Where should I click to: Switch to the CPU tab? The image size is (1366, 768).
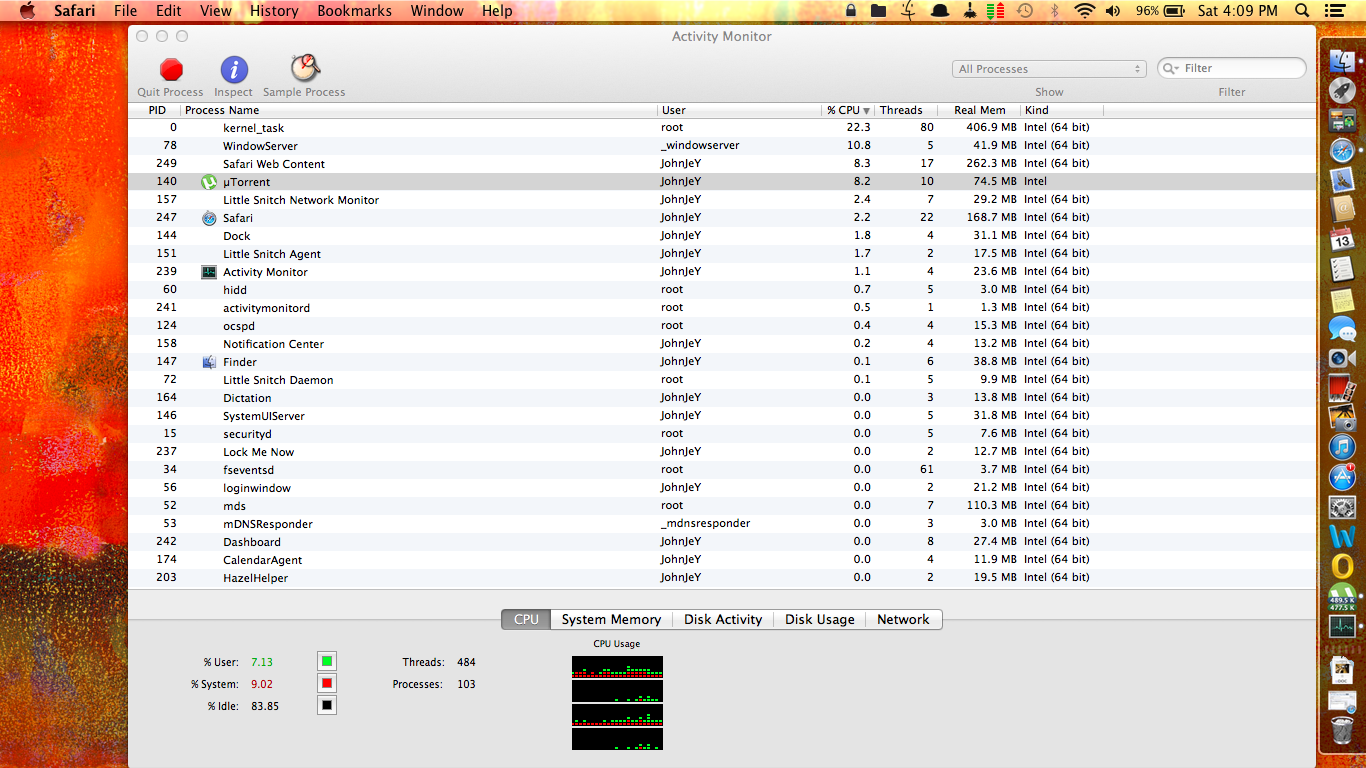coord(526,619)
